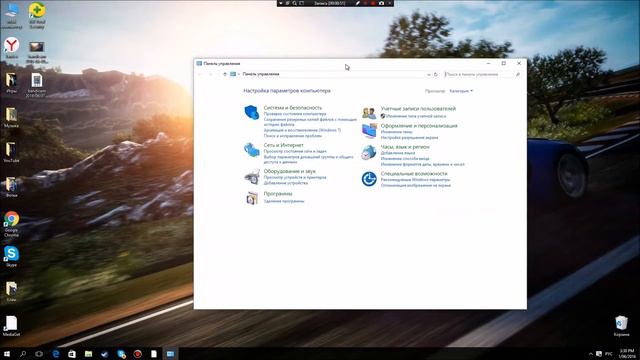
Task: Open Программы category link
Action: pyautogui.click(x=278, y=194)
